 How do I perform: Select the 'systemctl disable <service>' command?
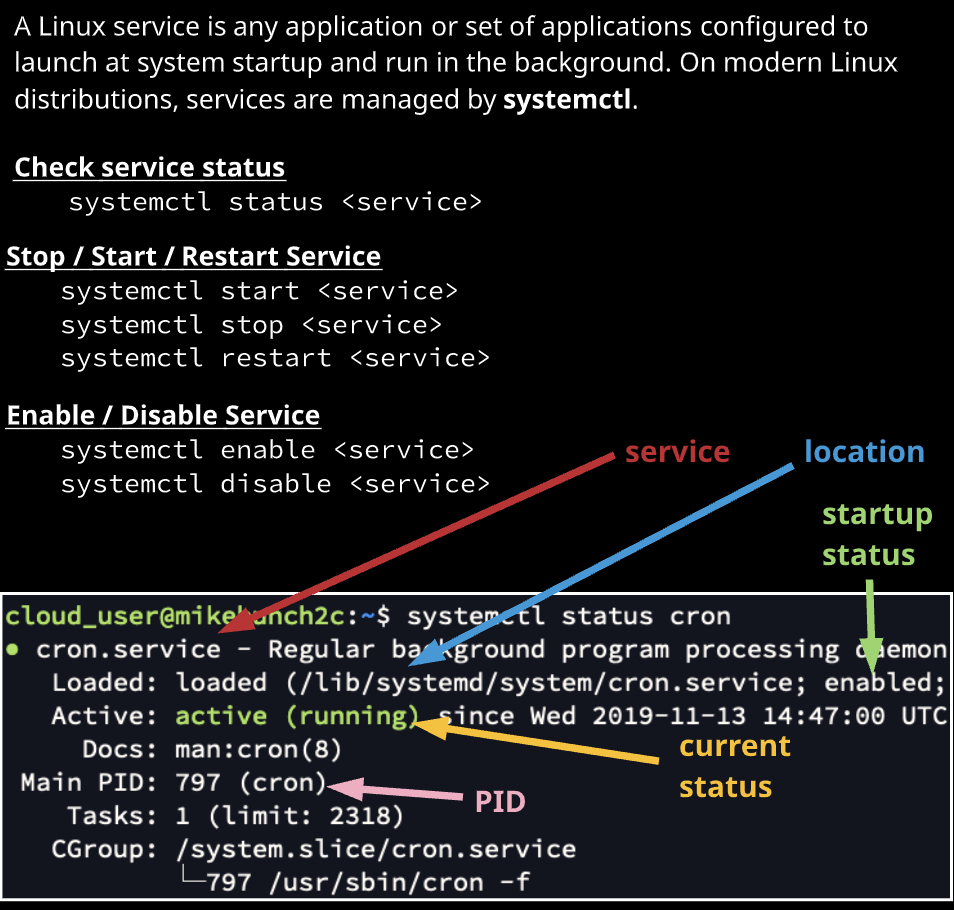[275, 484]
